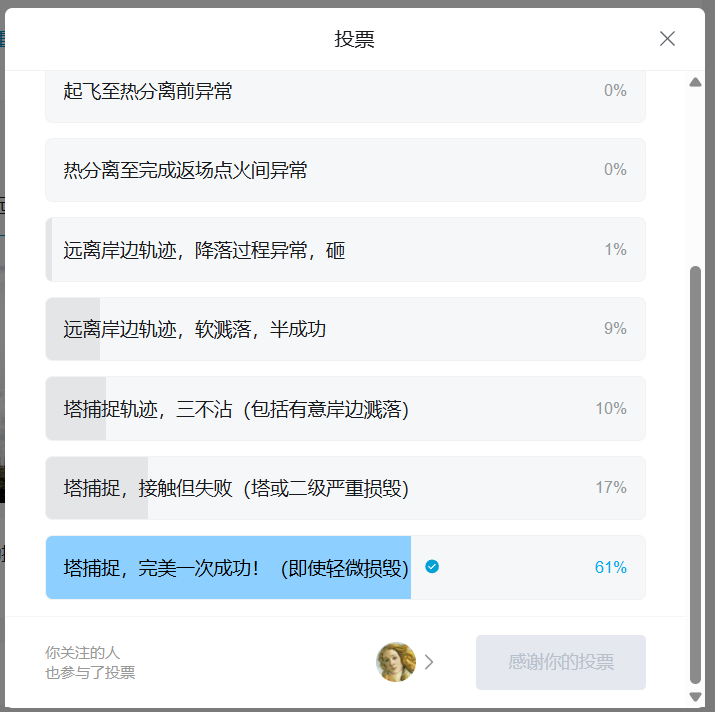Viewport: 715px width, 712px height.
Task: Select option 起飞至热分离前异常
Action: tap(345, 97)
